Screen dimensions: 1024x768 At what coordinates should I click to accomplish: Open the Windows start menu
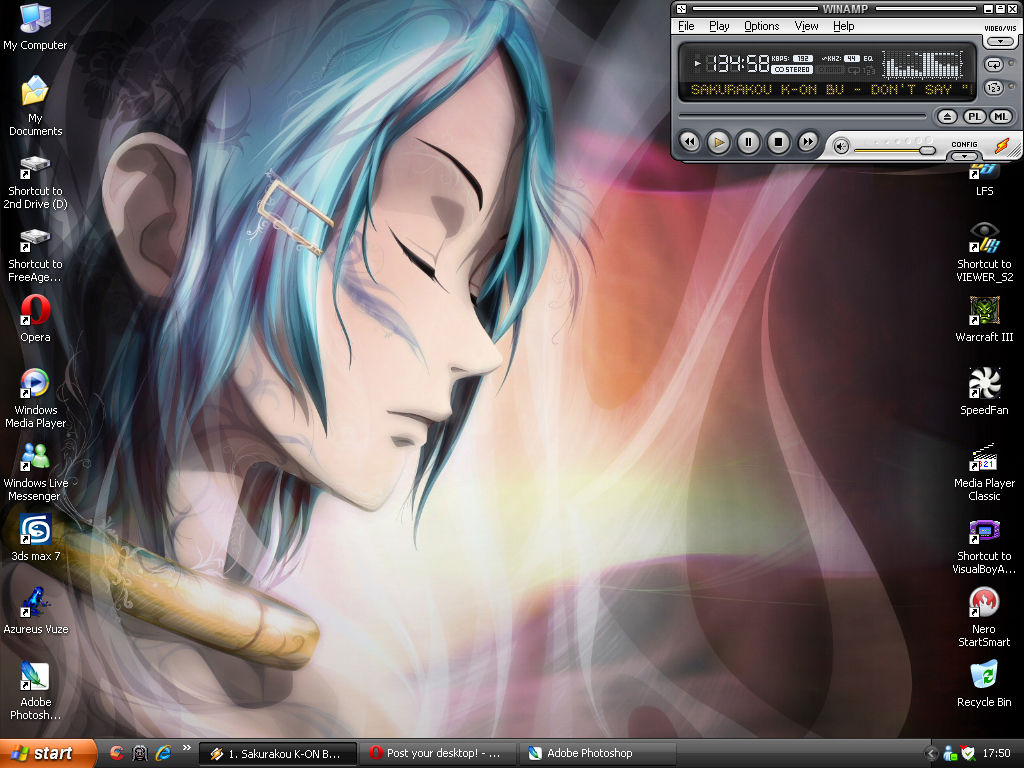tap(47, 754)
